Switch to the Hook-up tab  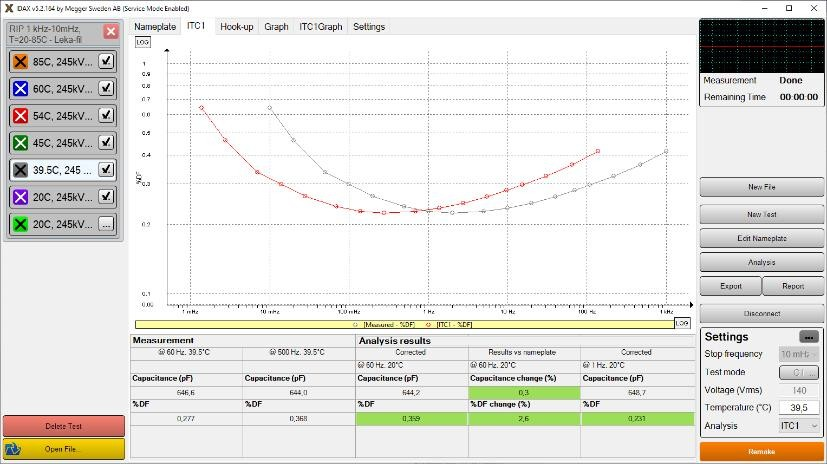tap(236, 27)
